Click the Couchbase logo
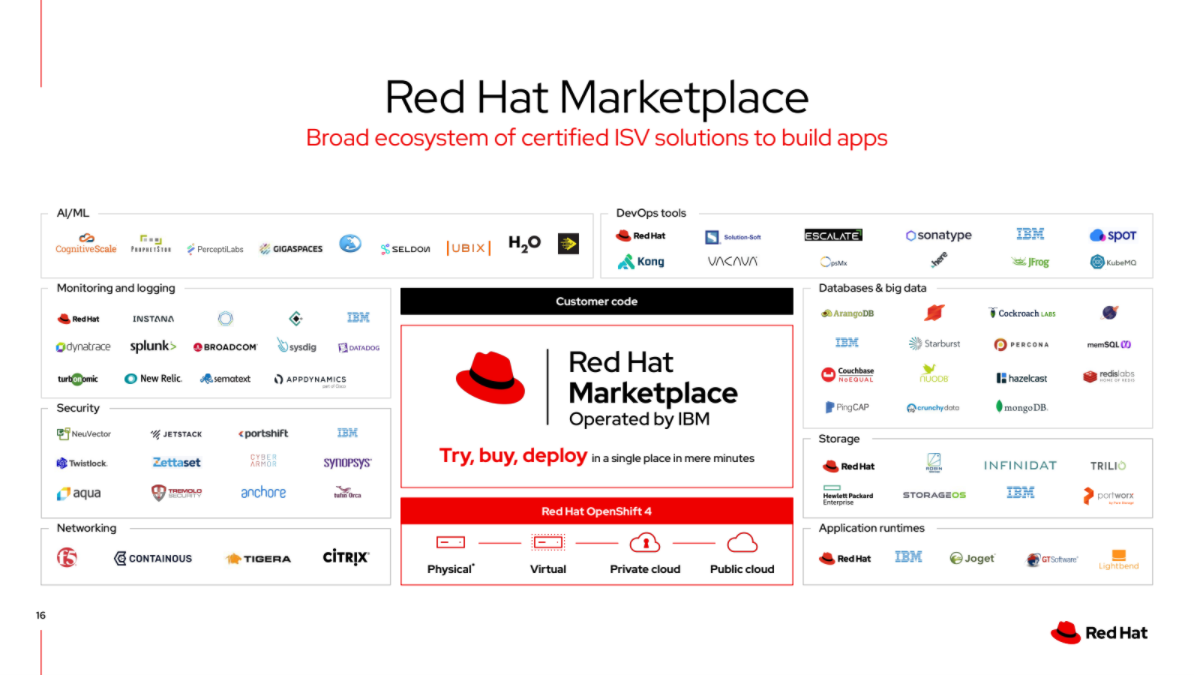The width and height of the screenshot is (1195, 675). coord(847,374)
